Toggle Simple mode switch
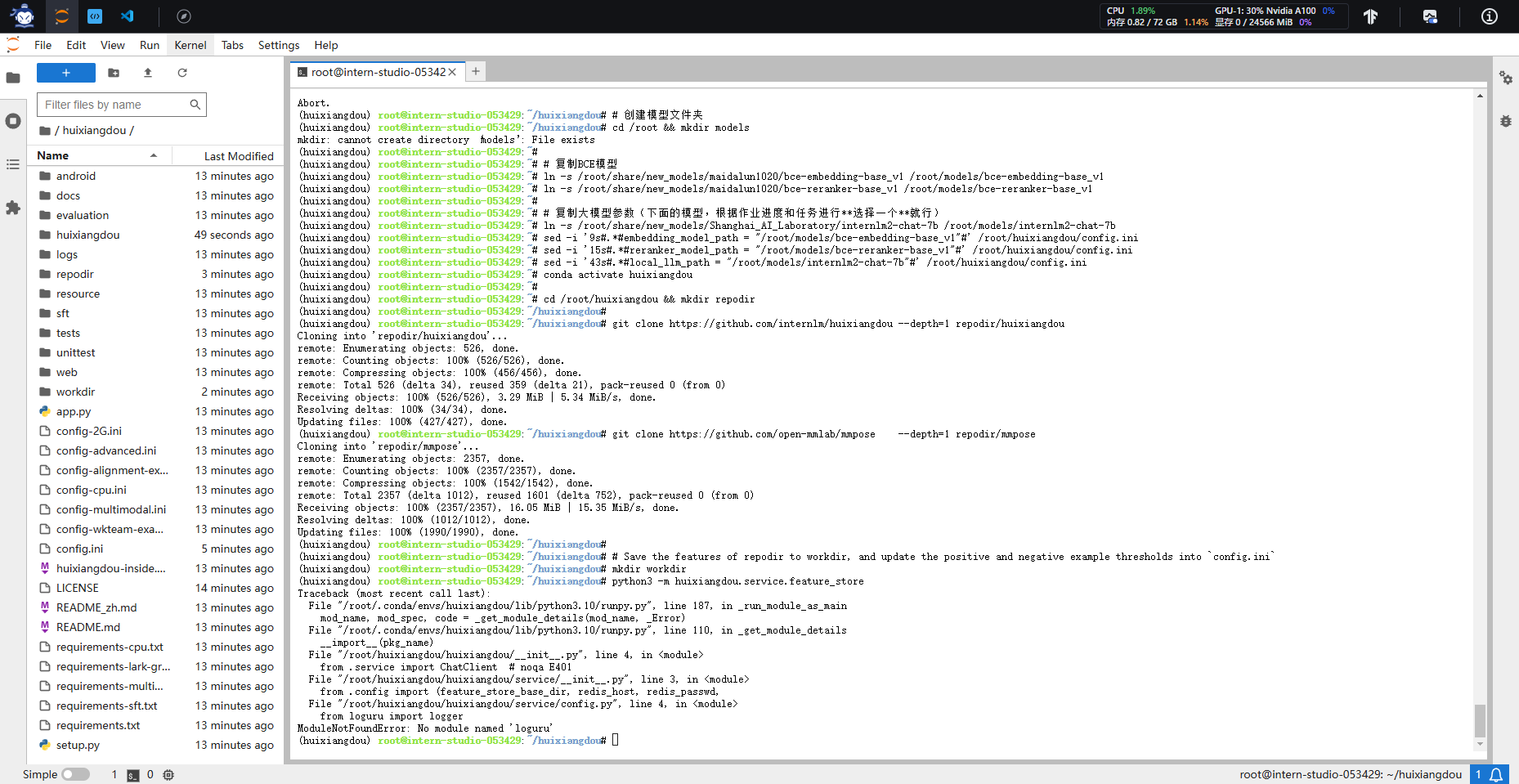Screen dimensions: 1519x784 click(75, 774)
